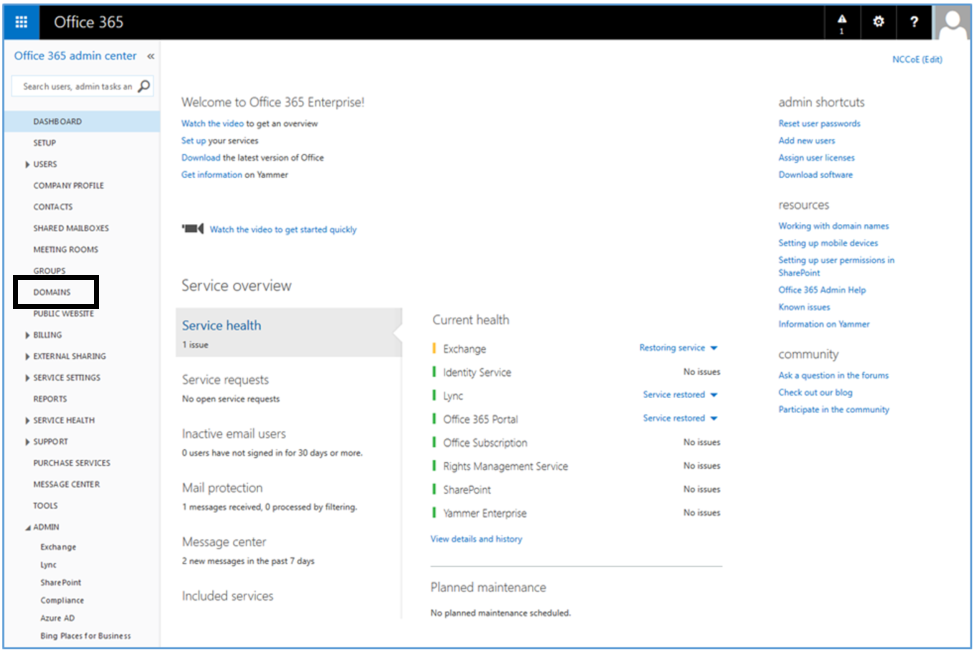Expand the USERS menu arrow
Image resolution: width=975 pixels, height=654 pixels.
coord(27,165)
